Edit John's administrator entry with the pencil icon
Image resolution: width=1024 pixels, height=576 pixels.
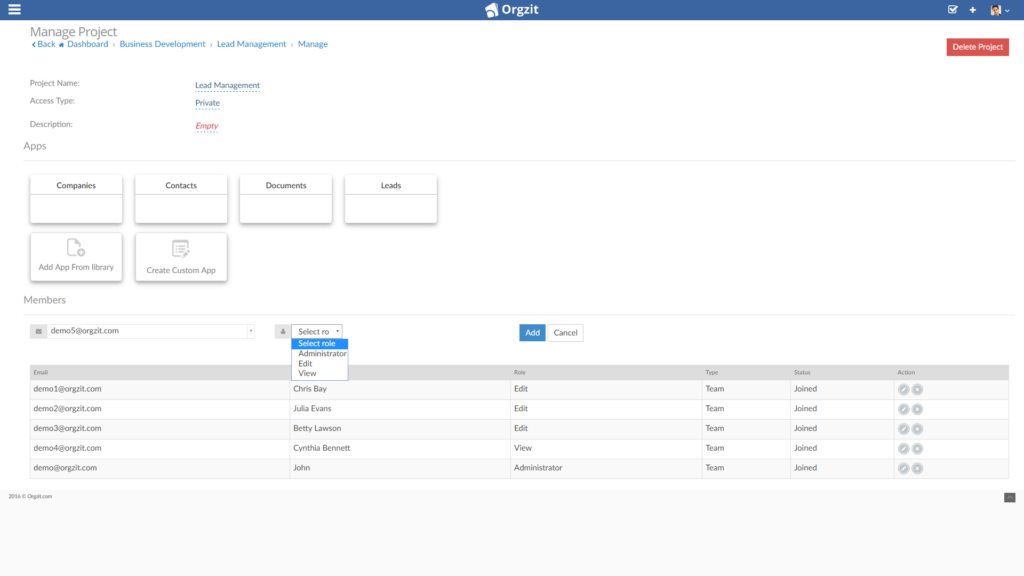[x=904, y=467]
